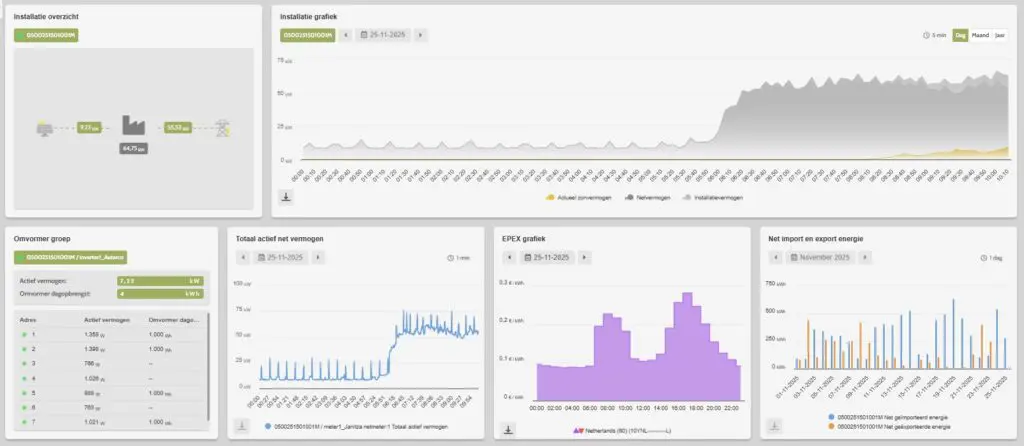Toggle Netherlands EPEX legend series
The height and width of the screenshot is (446, 1024).
click(x=622, y=431)
